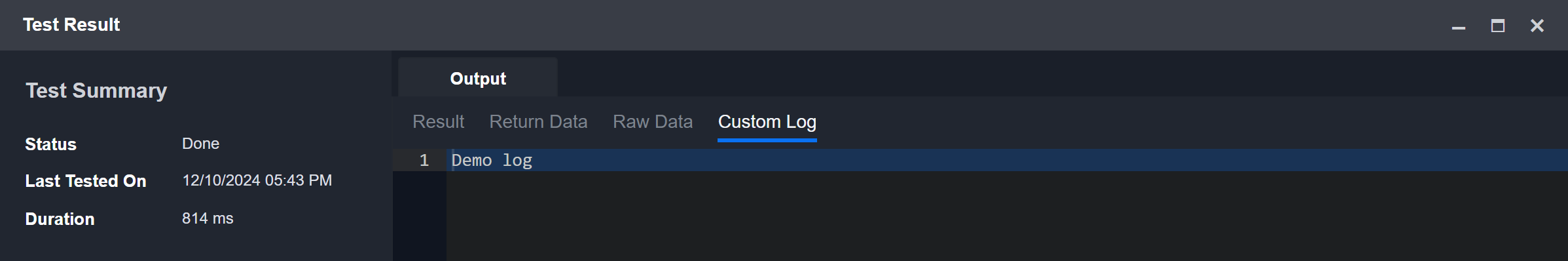Image resolution: width=1568 pixels, height=261 pixels.
Task: Click the 12/10/2024 05:43 PM timestamp
Action: click(257, 180)
